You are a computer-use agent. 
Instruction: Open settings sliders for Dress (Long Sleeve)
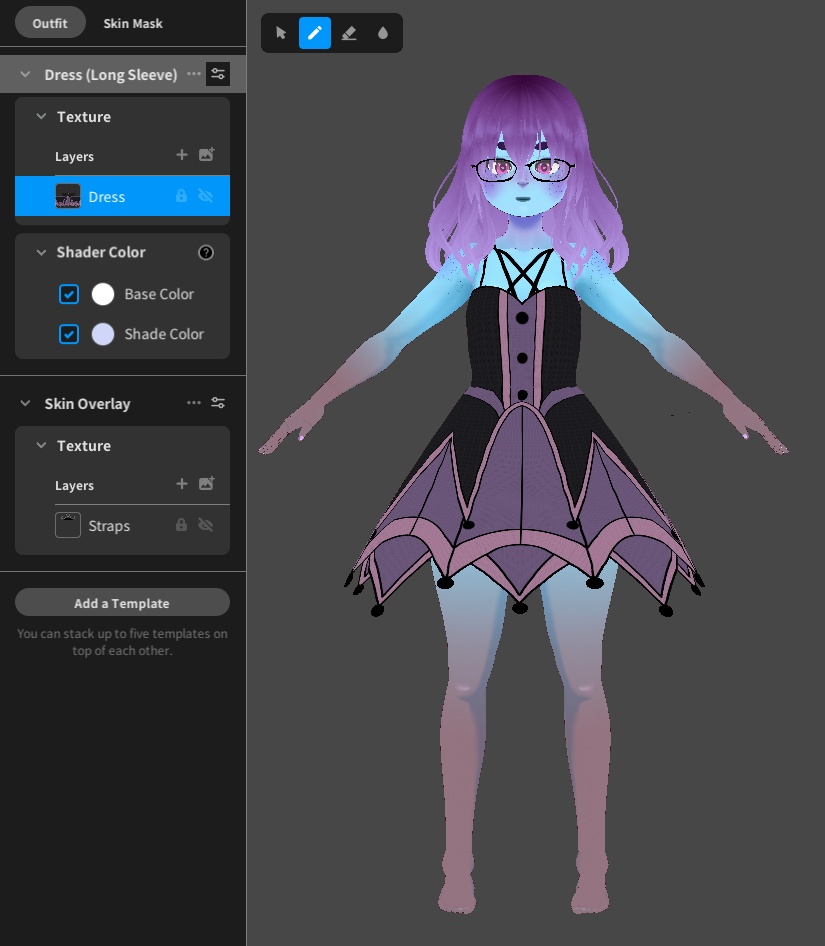218,73
